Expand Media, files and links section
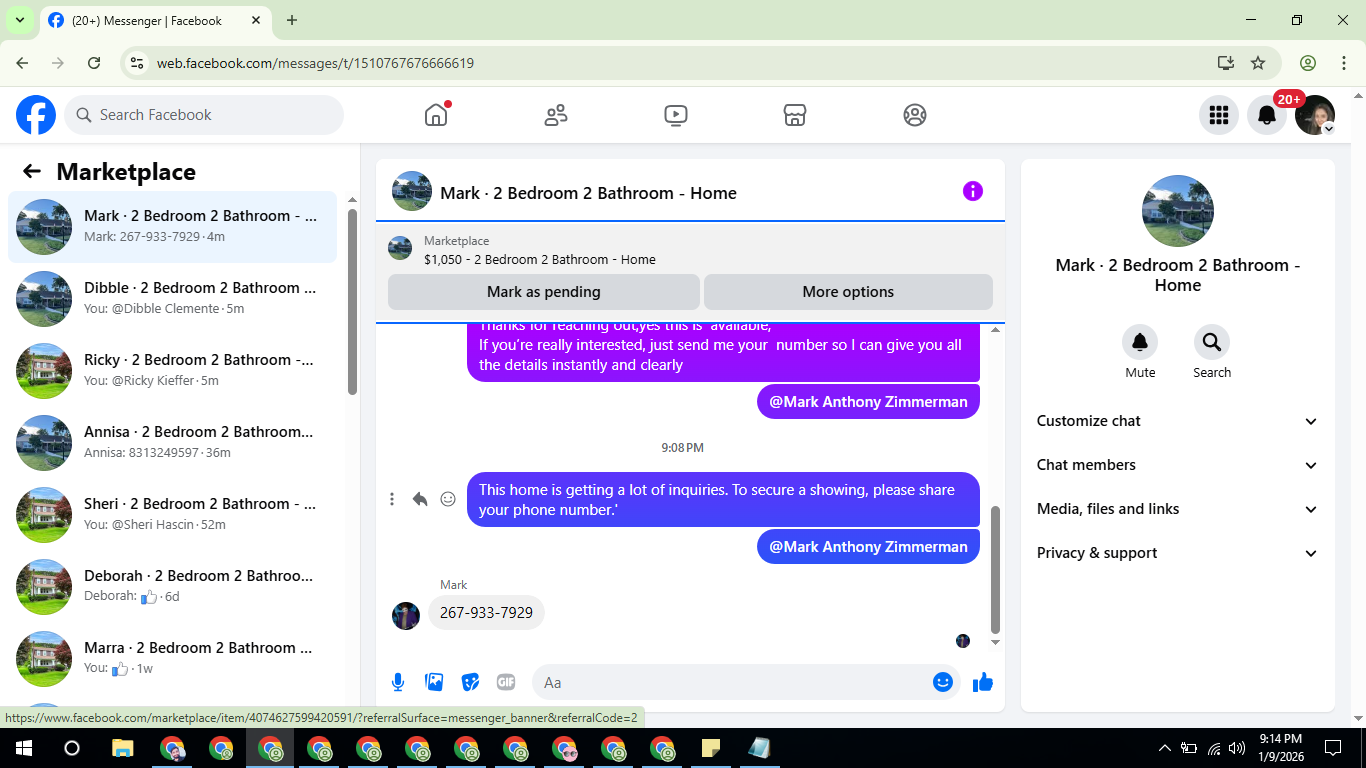The width and height of the screenshot is (1366, 768). point(1178,509)
